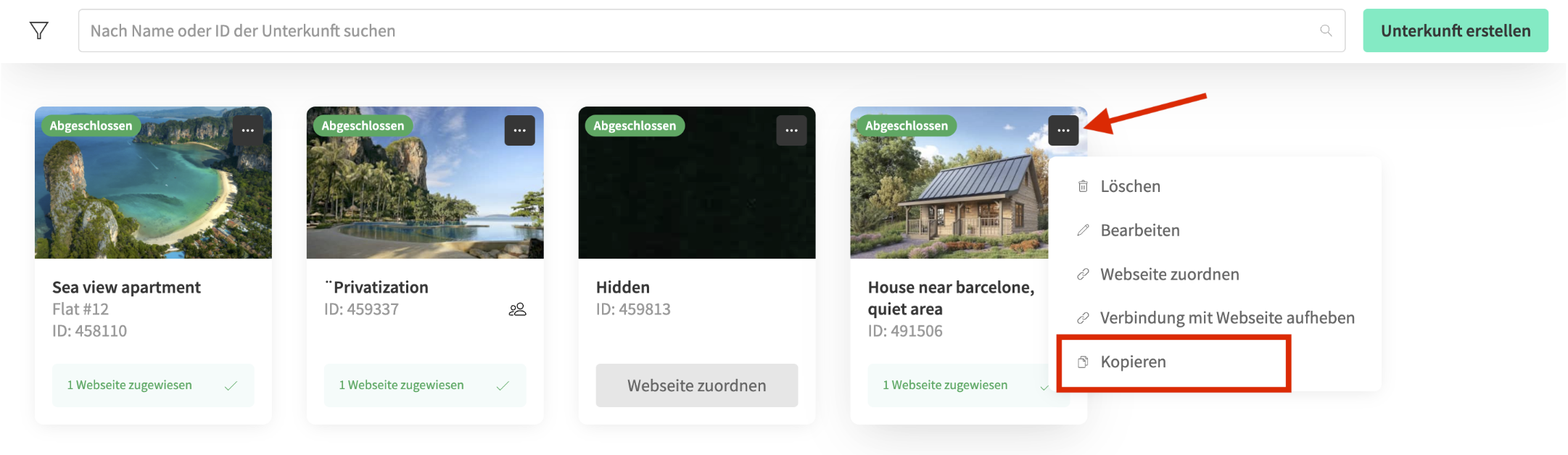Click the copy icon next to Kopieren

(1083, 362)
